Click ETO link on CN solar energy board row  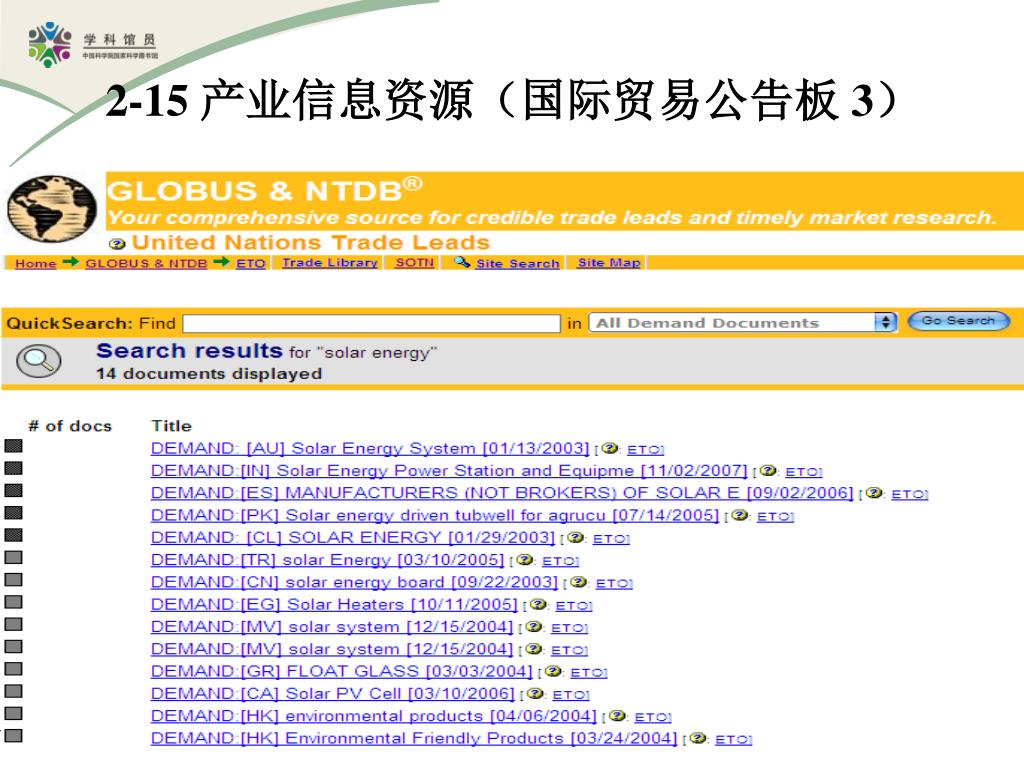614,583
